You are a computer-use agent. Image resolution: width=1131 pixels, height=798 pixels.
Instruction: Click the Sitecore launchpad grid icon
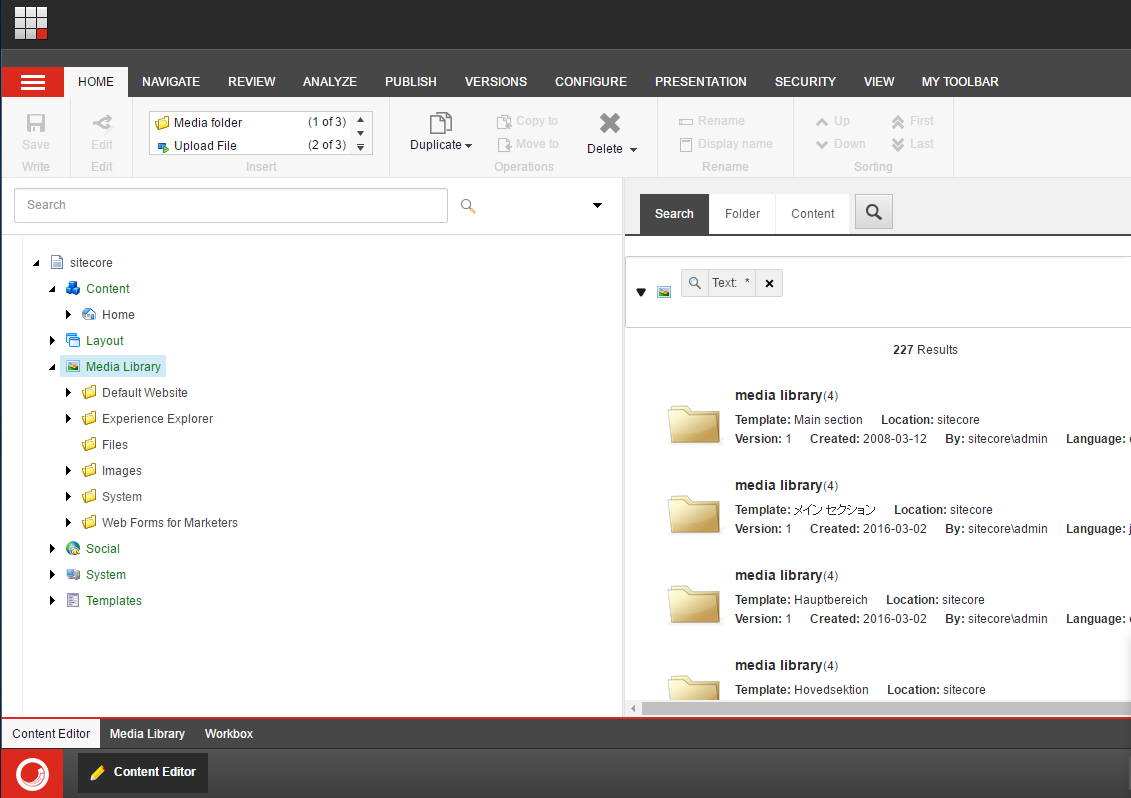pyautogui.click(x=31, y=23)
